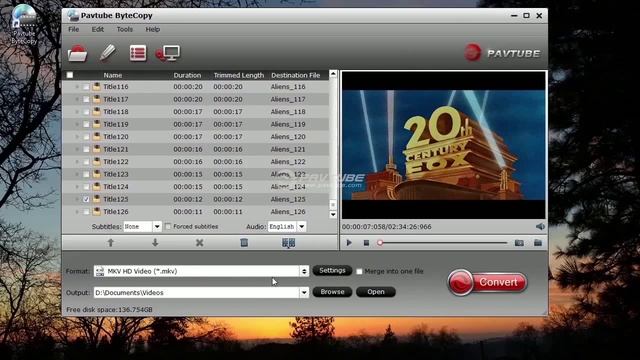Check the Title116 checkbox
Viewport: 640px width, 360px height.
(x=86, y=87)
